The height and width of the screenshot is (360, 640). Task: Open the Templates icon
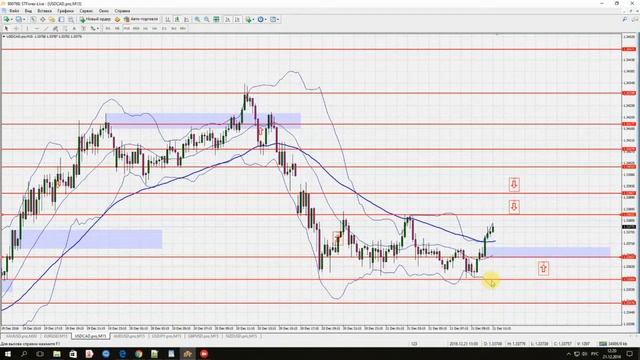point(273,19)
